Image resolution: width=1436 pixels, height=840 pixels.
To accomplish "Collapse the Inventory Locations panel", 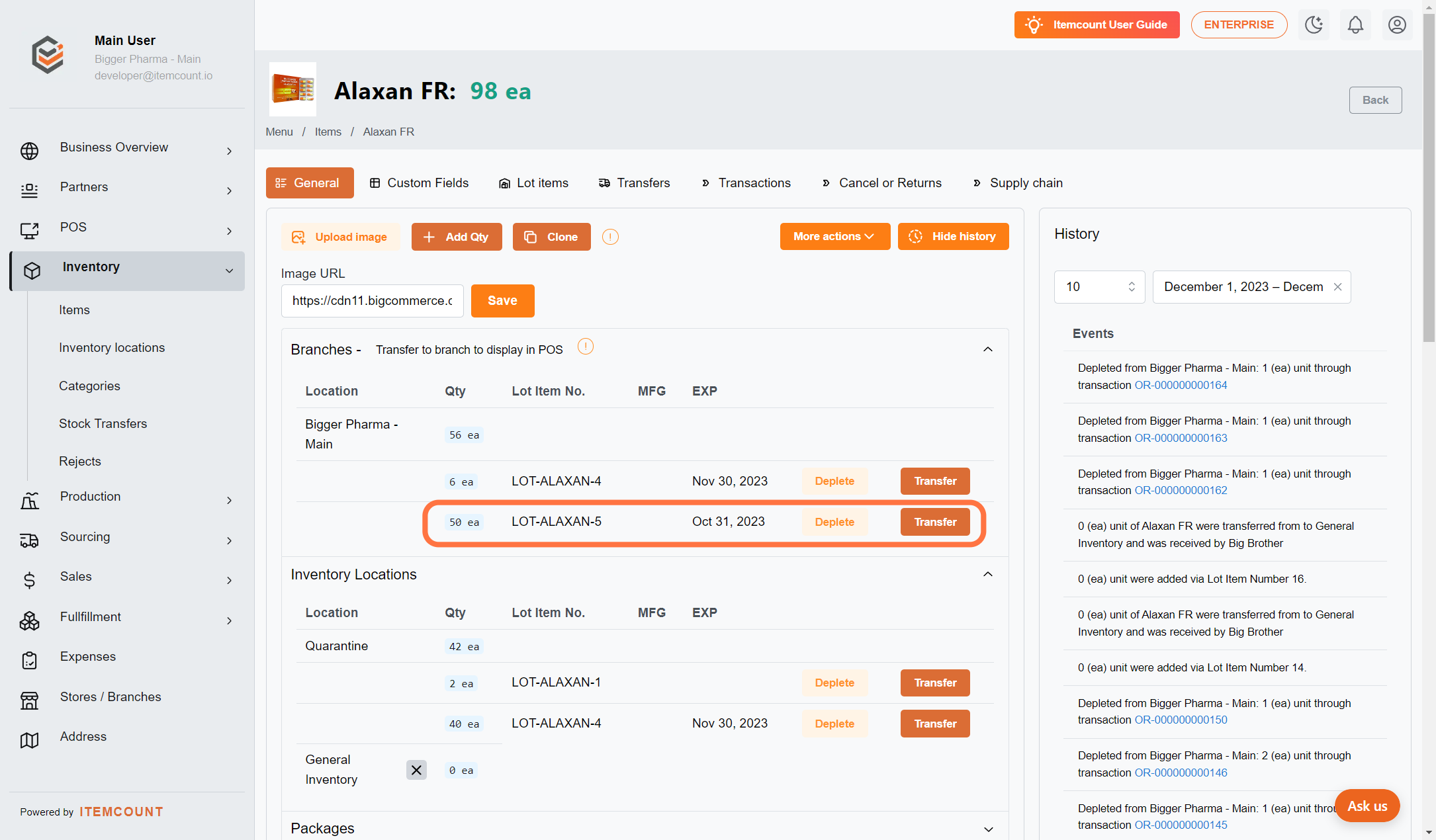I will click(988, 574).
